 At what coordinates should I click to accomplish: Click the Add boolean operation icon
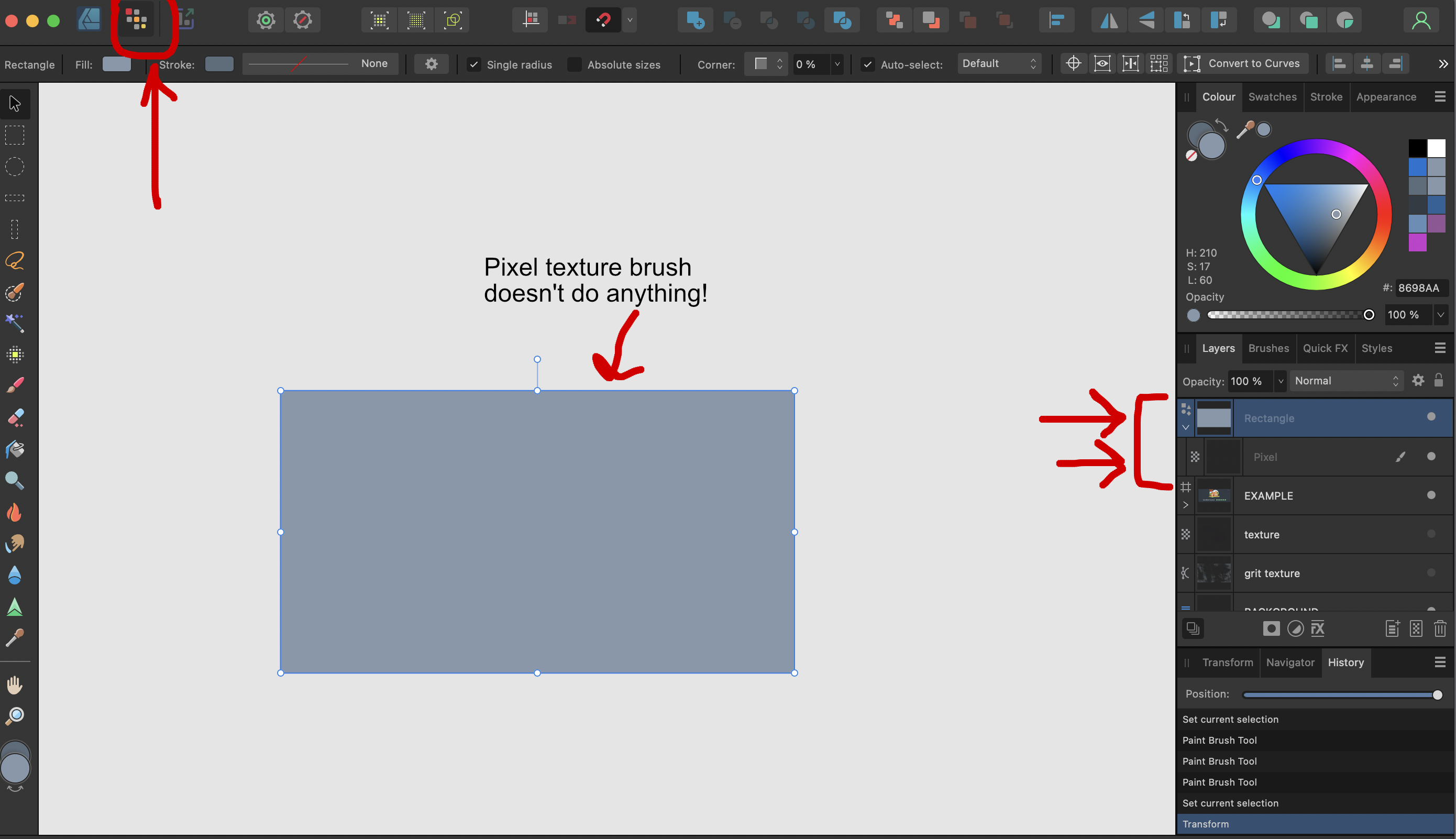[x=696, y=21]
